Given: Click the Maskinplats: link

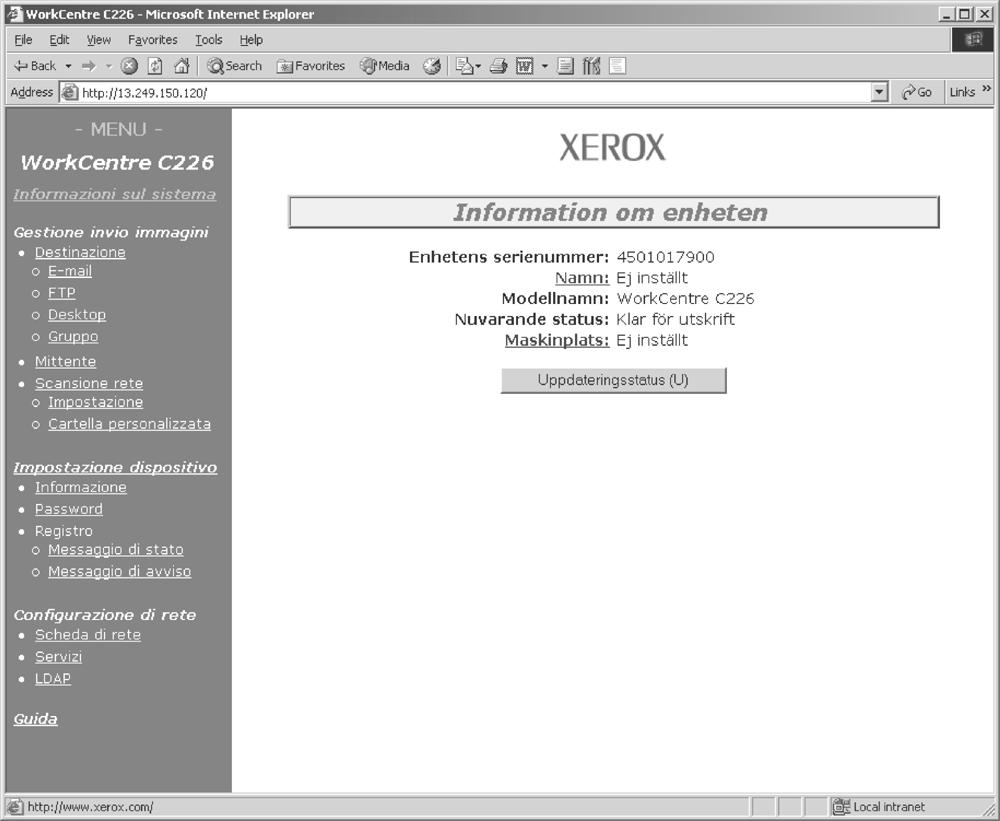Looking at the screenshot, I should 557,341.
